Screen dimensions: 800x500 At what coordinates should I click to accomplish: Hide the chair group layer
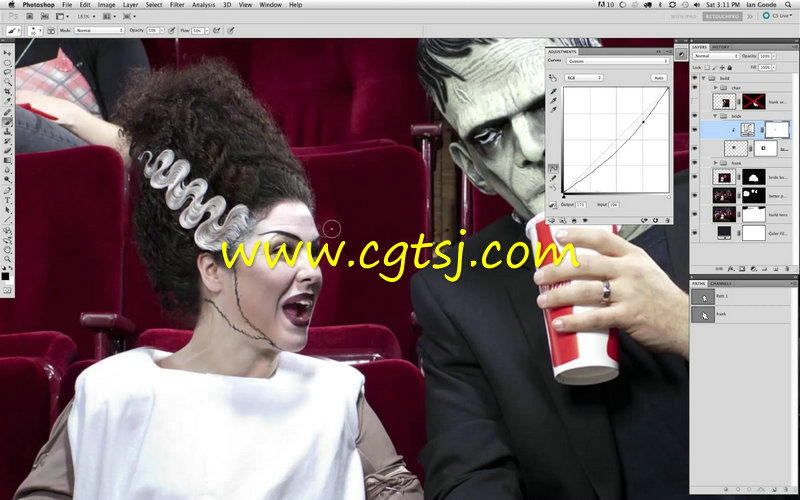pos(694,88)
